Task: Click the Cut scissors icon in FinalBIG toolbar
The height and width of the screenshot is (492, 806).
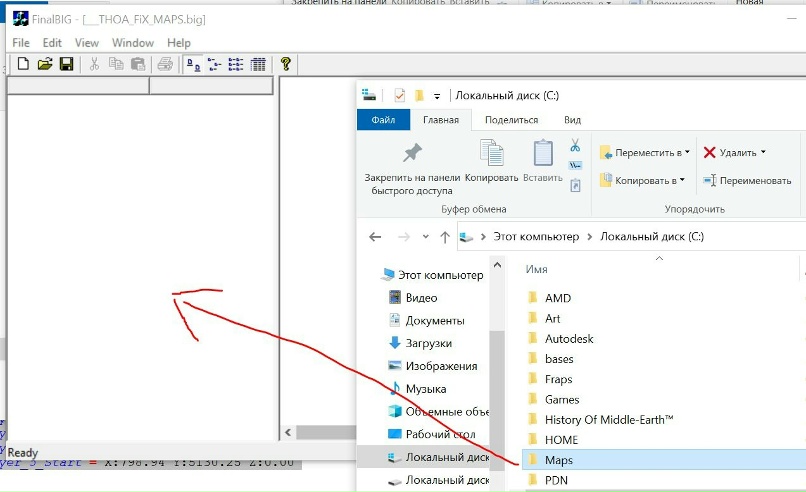Action: click(94, 64)
